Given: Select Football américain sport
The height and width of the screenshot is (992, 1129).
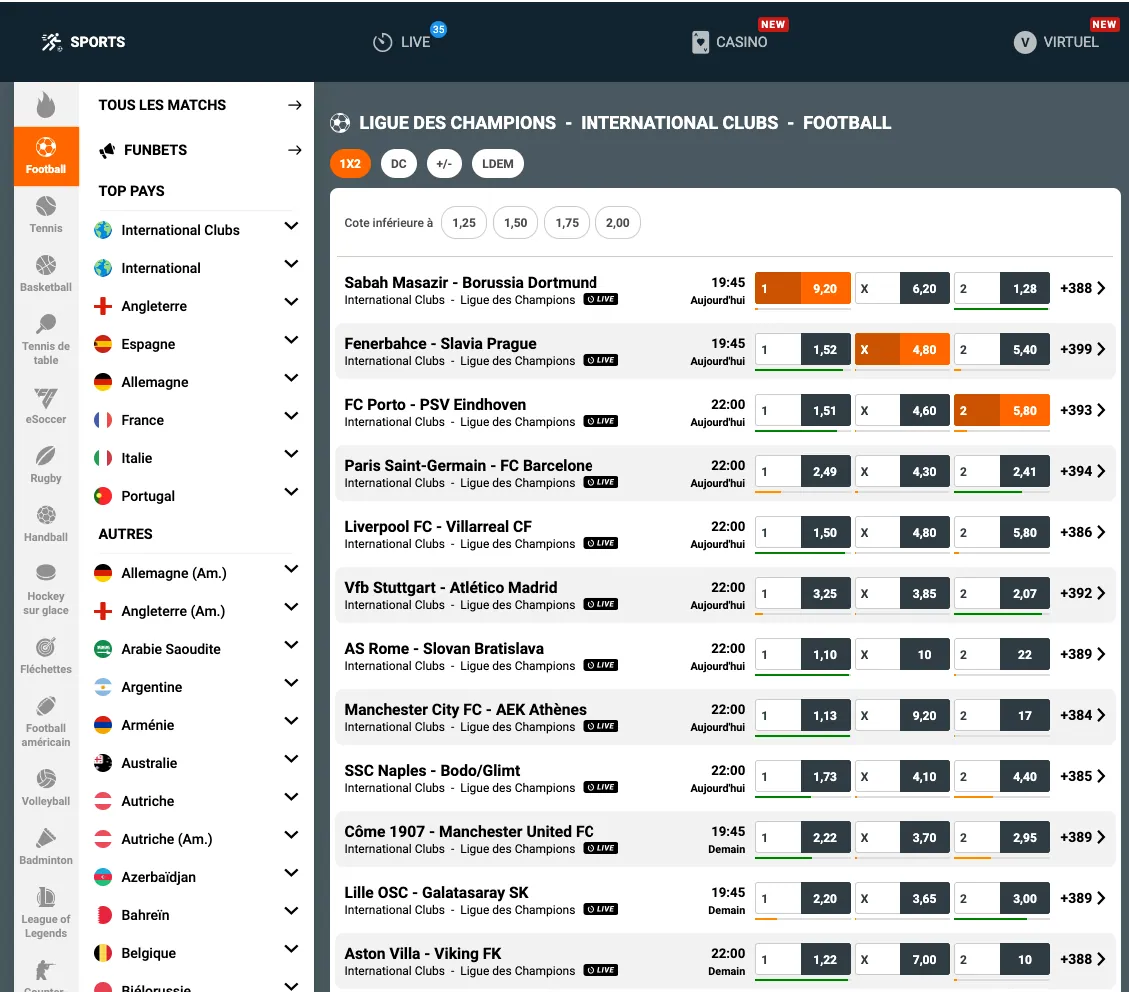Looking at the screenshot, I should coord(46,722).
